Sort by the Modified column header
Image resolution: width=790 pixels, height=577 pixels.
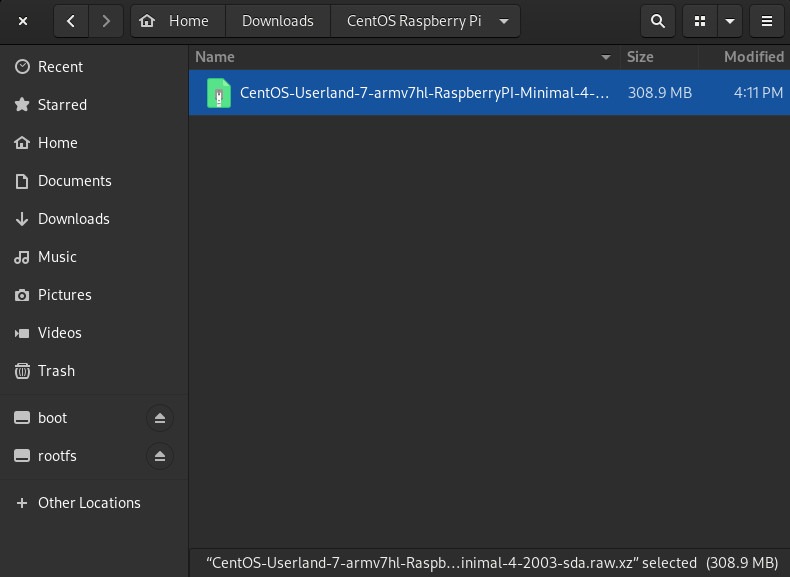point(745,57)
